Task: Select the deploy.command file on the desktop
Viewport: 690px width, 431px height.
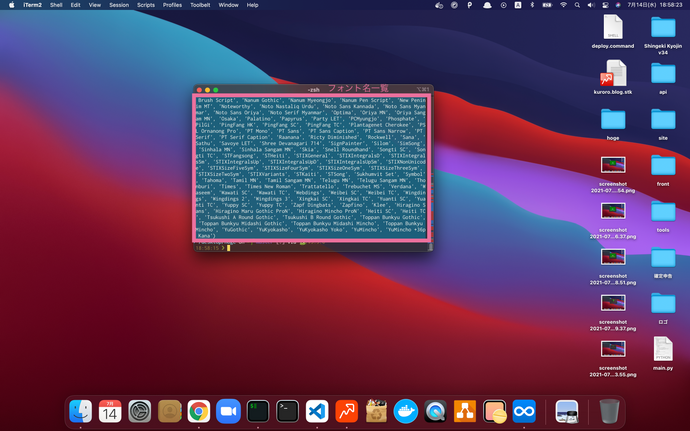Action: coord(613,27)
